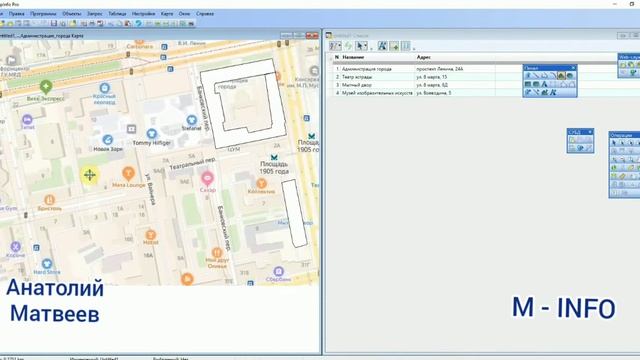
Task: Open the Правка menu
Action: pos(17,13)
